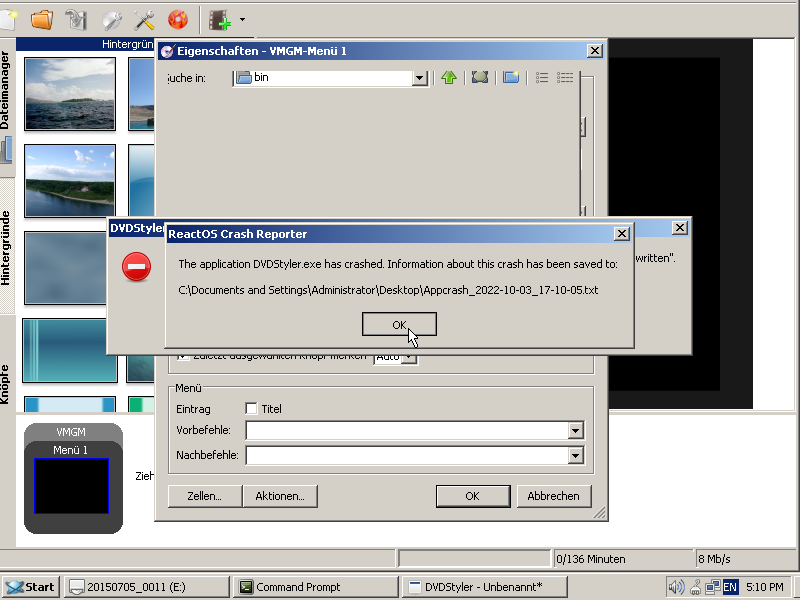Click the 'Nachbefehle' input field

point(407,455)
